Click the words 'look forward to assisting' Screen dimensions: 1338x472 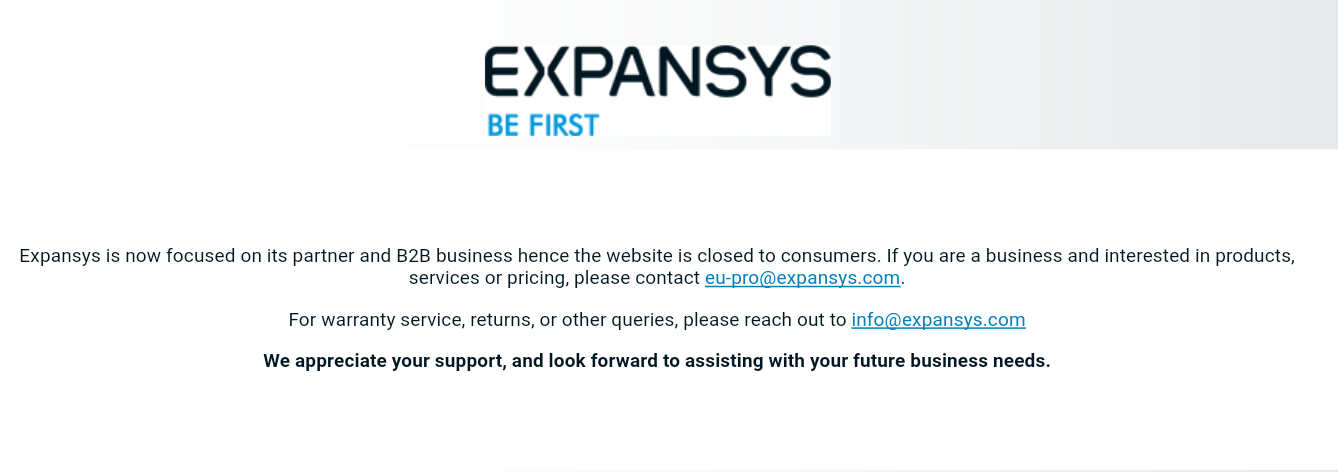coord(655,361)
